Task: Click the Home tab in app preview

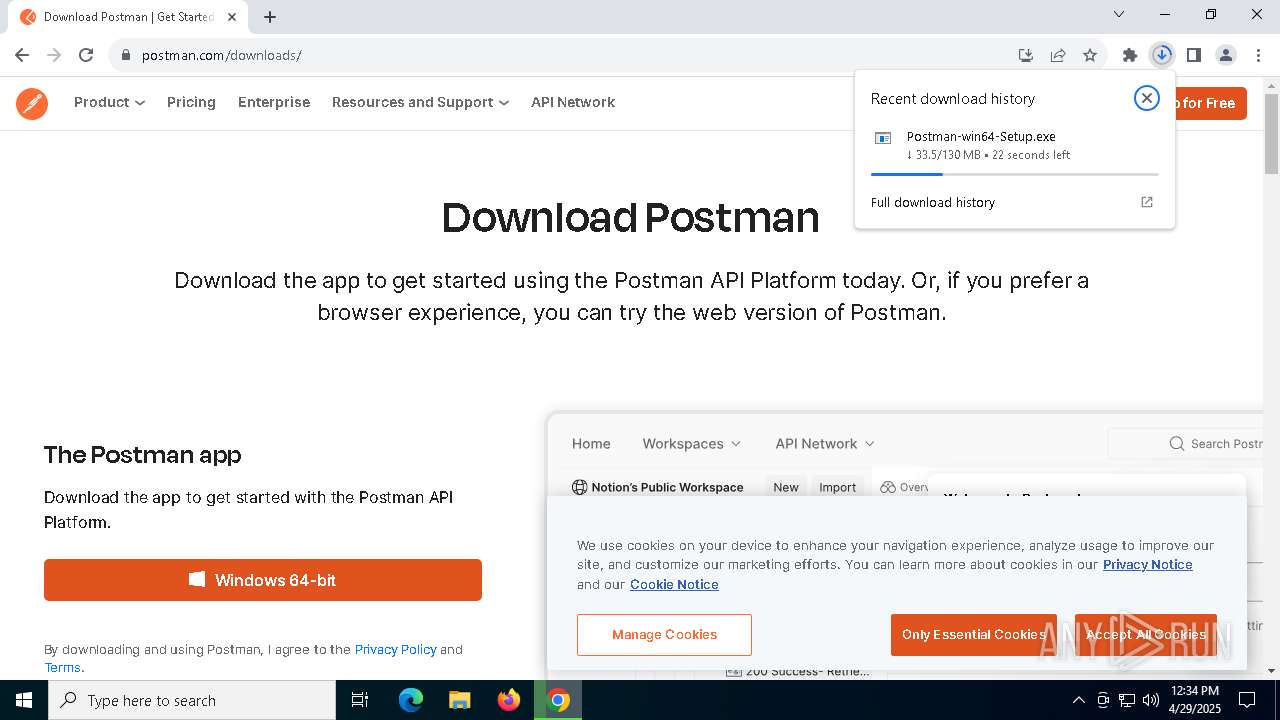Action: click(x=591, y=443)
